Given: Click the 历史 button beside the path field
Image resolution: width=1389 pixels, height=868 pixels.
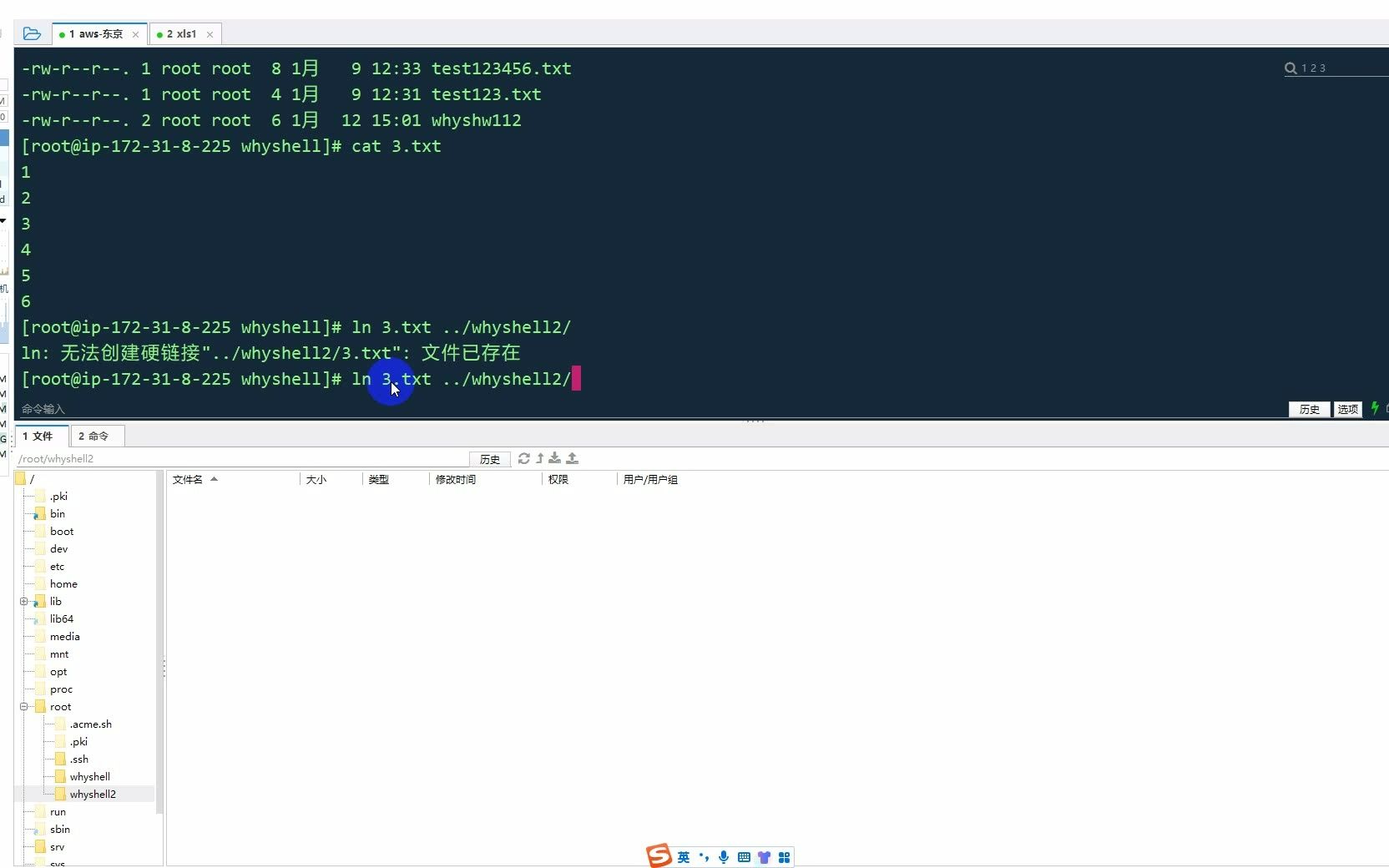Looking at the screenshot, I should click(x=489, y=459).
